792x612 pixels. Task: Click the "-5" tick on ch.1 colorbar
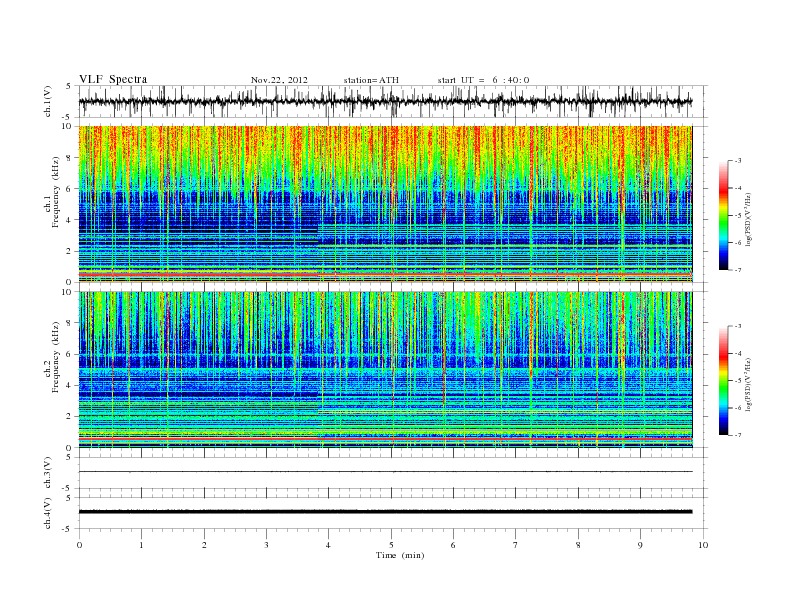[x=738, y=215]
